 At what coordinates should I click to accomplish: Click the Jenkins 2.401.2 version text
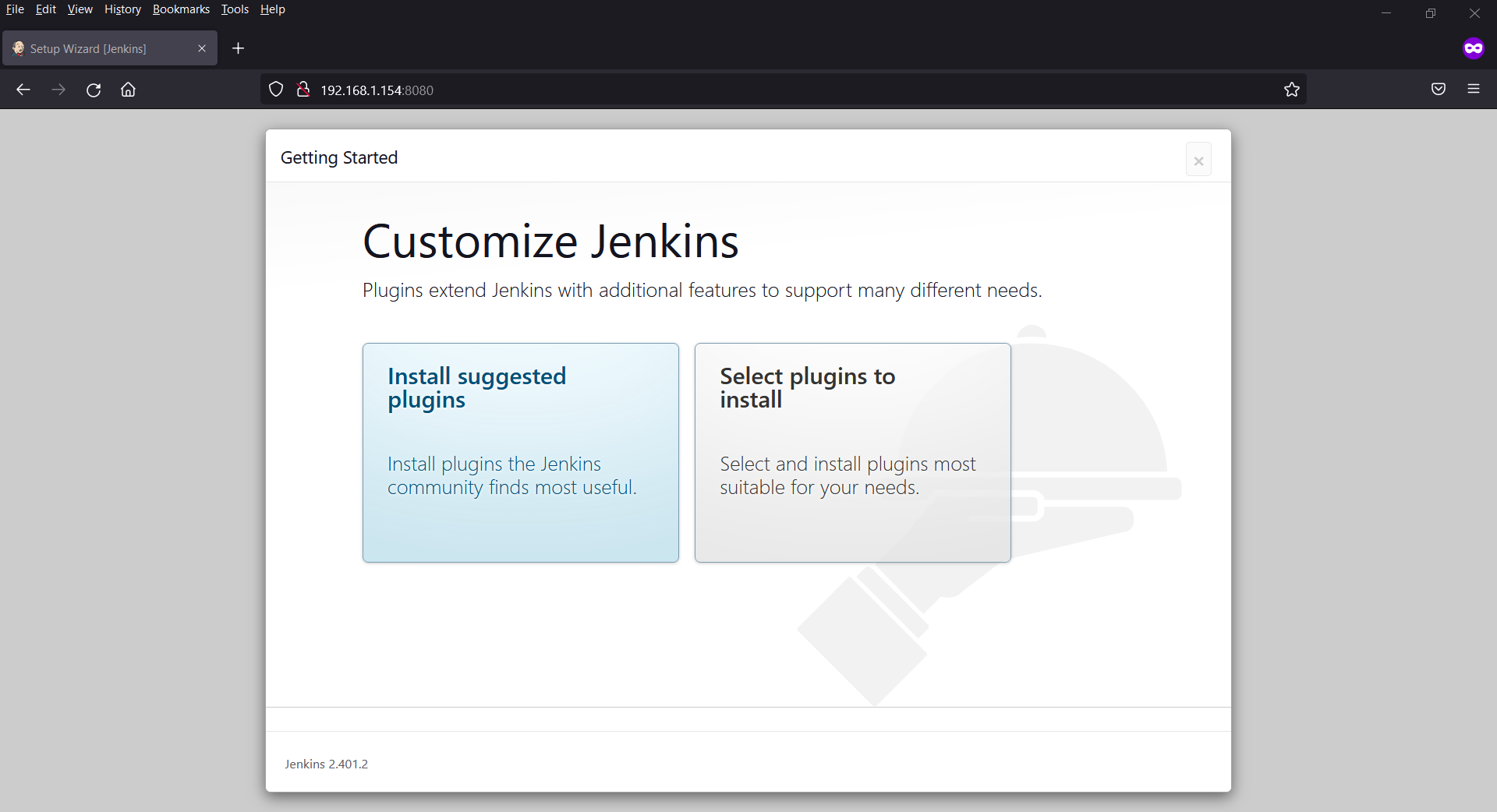326,764
